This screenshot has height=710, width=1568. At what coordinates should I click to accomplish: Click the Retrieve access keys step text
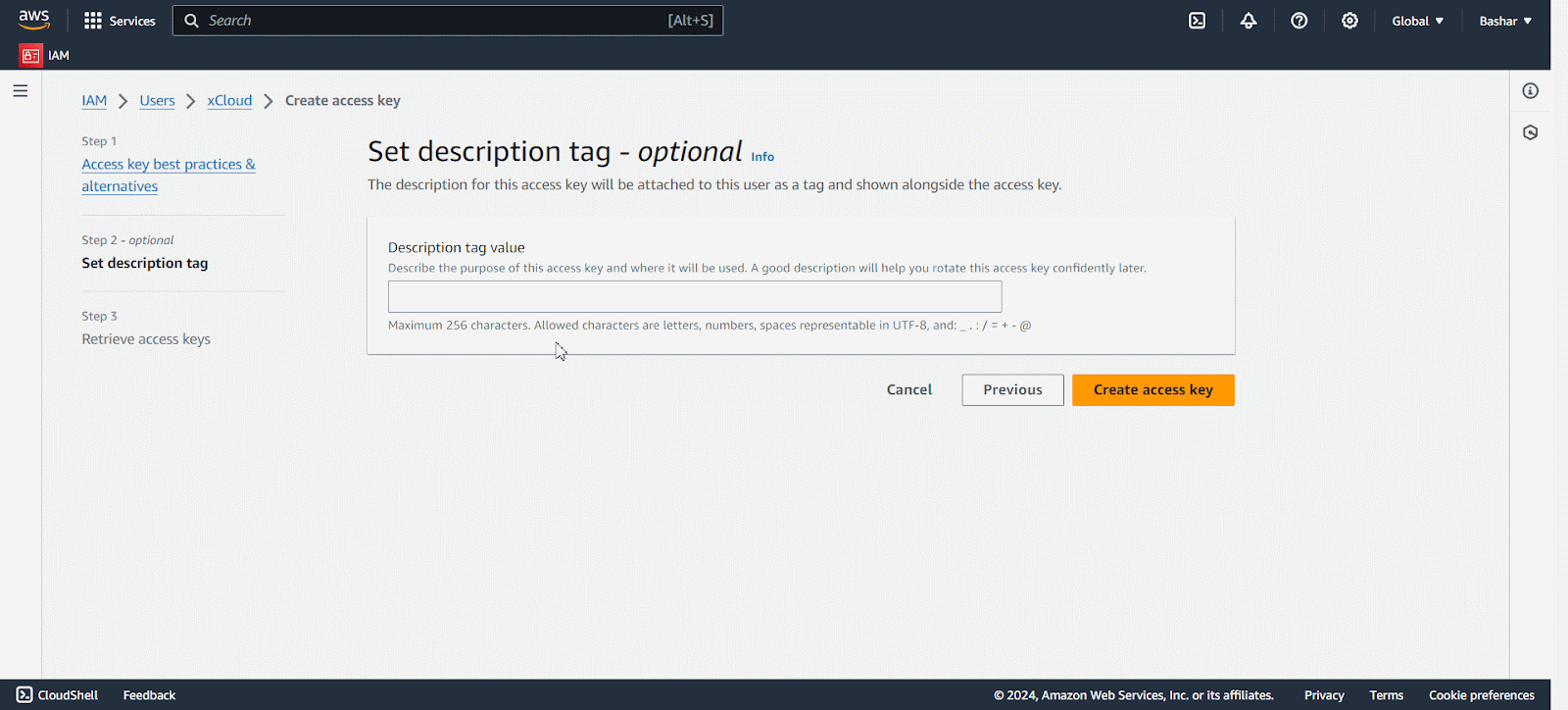point(146,339)
